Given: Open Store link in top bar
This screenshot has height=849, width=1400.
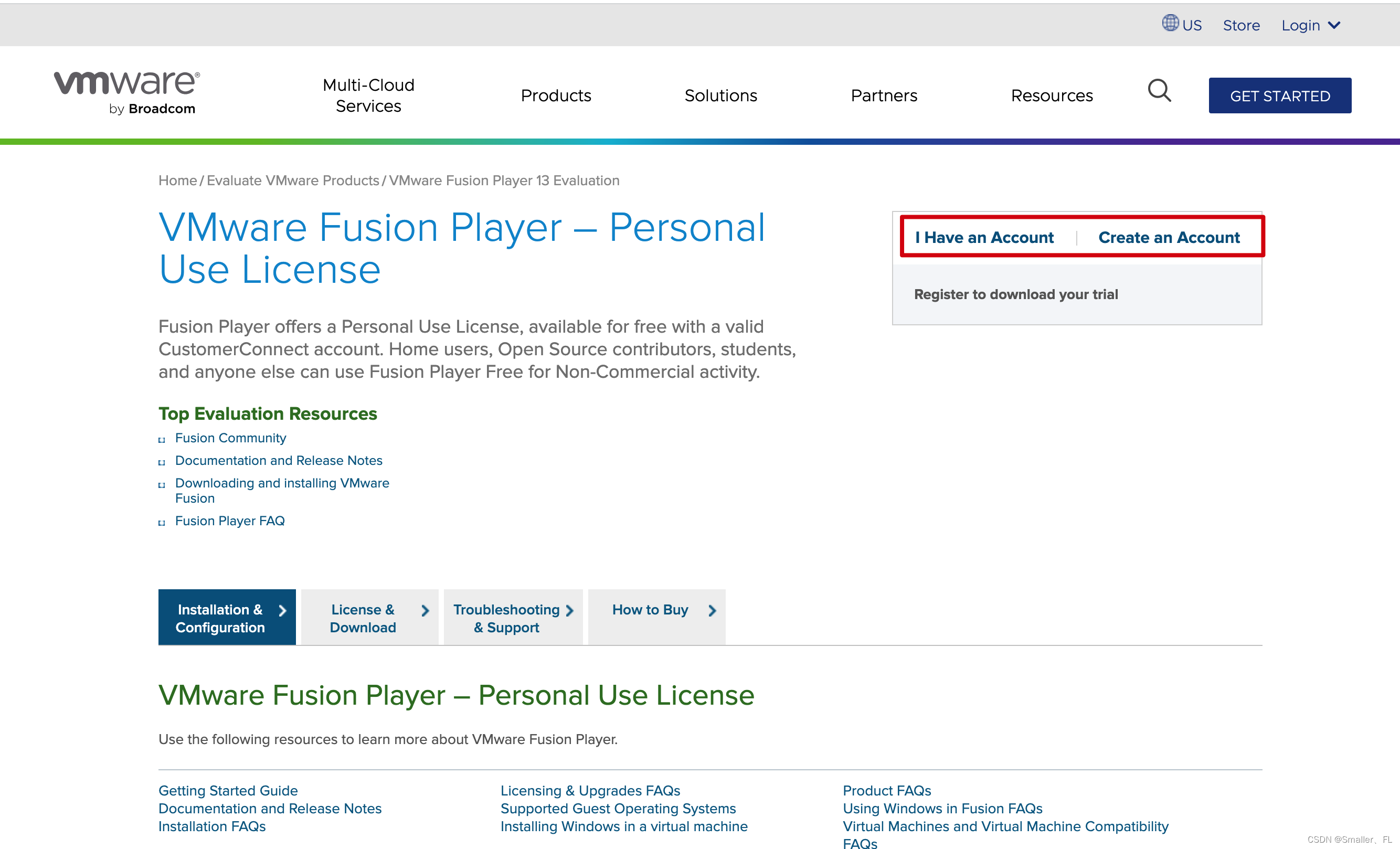Looking at the screenshot, I should 1241,26.
